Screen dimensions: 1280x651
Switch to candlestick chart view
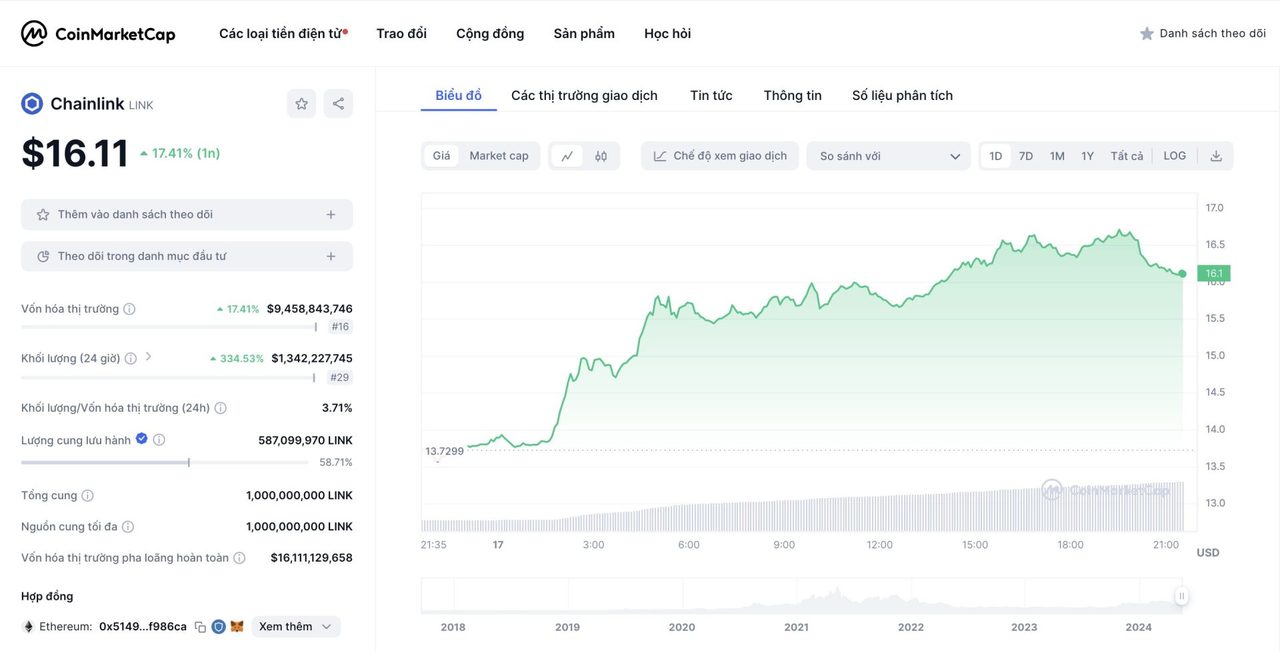point(601,156)
